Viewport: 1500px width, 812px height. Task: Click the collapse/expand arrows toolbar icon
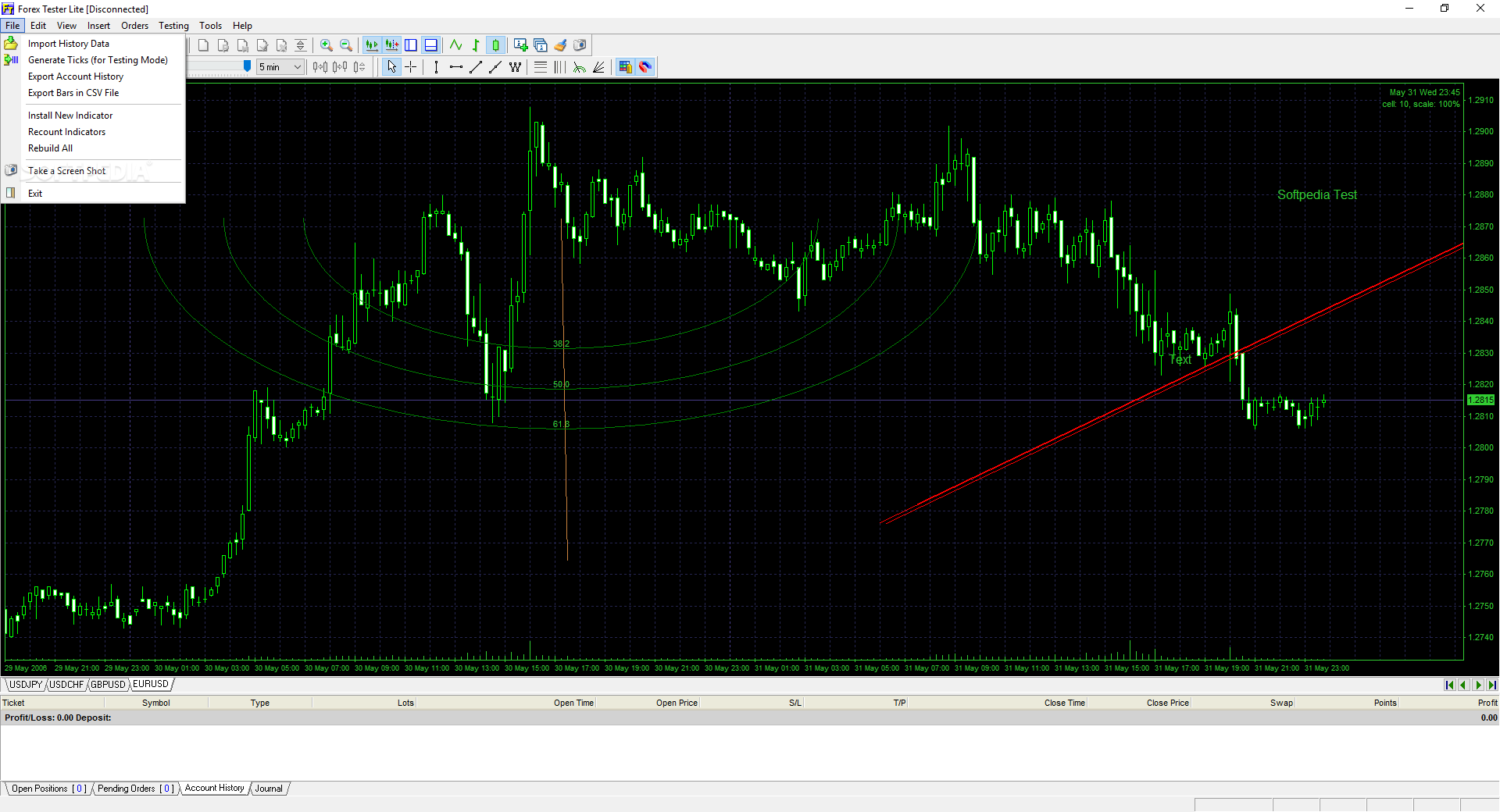tap(301, 45)
